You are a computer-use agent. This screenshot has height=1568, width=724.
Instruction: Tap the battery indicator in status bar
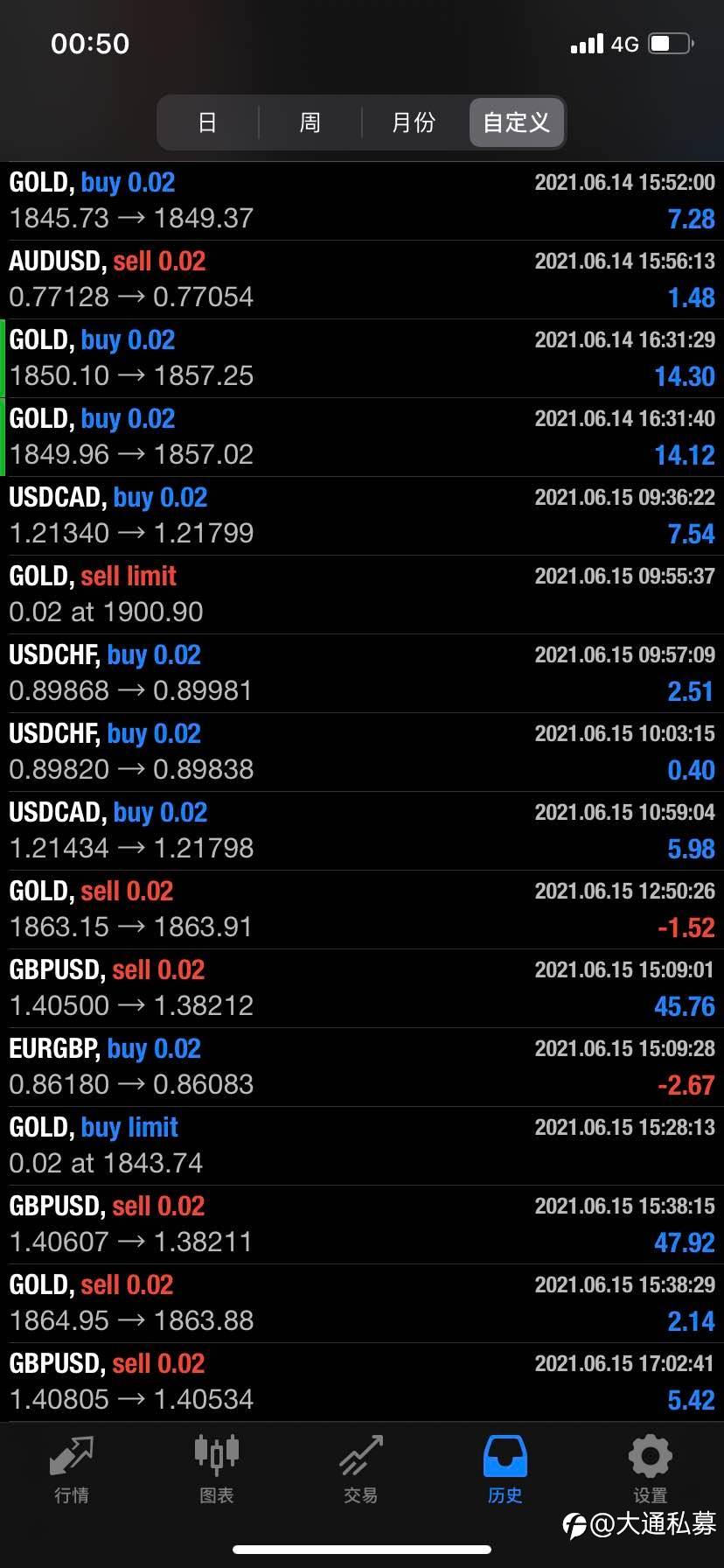click(x=672, y=43)
